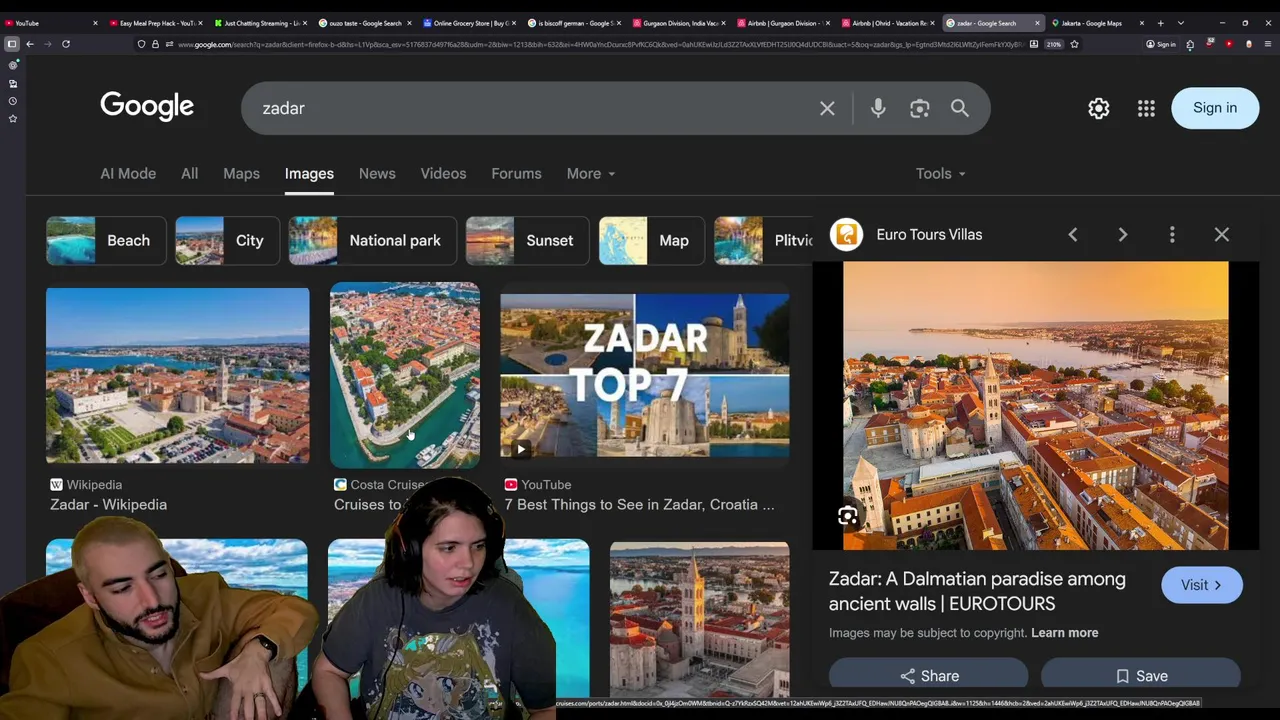This screenshot has height=720, width=1280.
Task: Reset the 210% zoom level indicator
Action: pyautogui.click(x=1054, y=44)
